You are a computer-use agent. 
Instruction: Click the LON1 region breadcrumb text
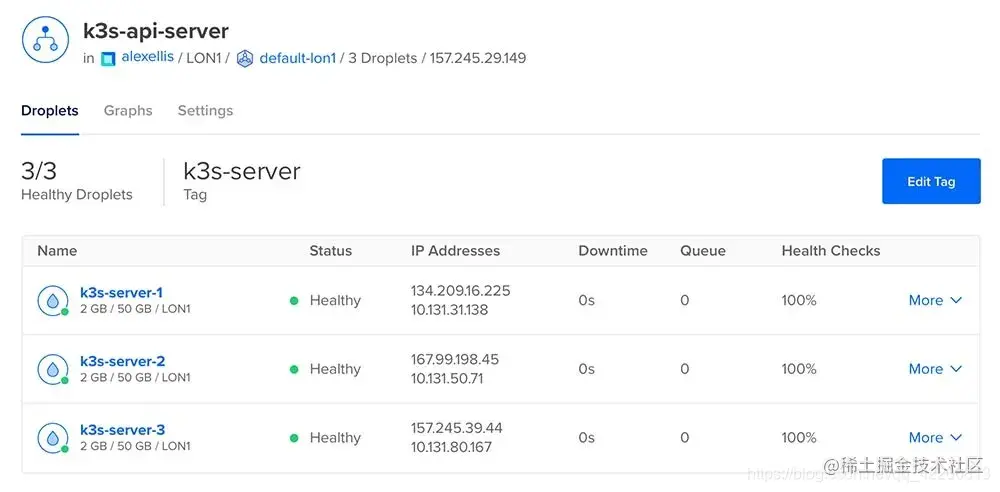[203, 58]
